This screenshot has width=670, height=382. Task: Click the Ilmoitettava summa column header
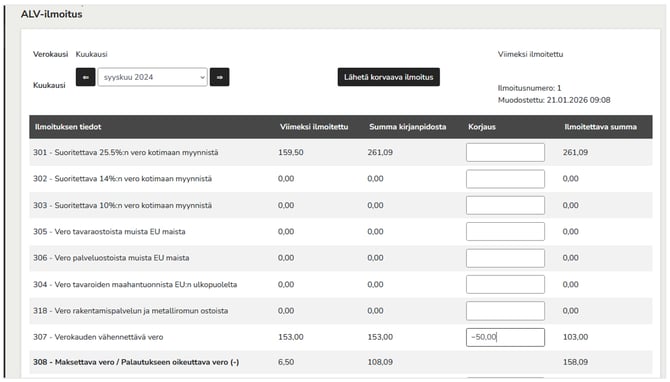600,127
